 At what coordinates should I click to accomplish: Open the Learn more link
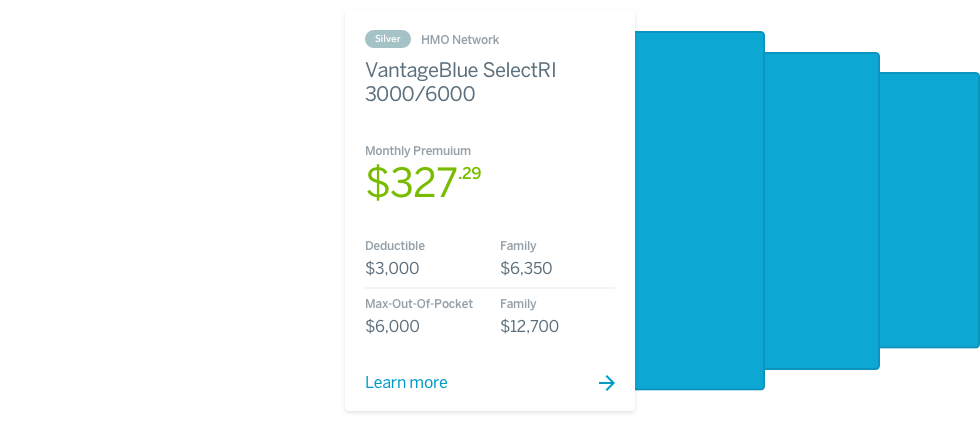pos(406,382)
